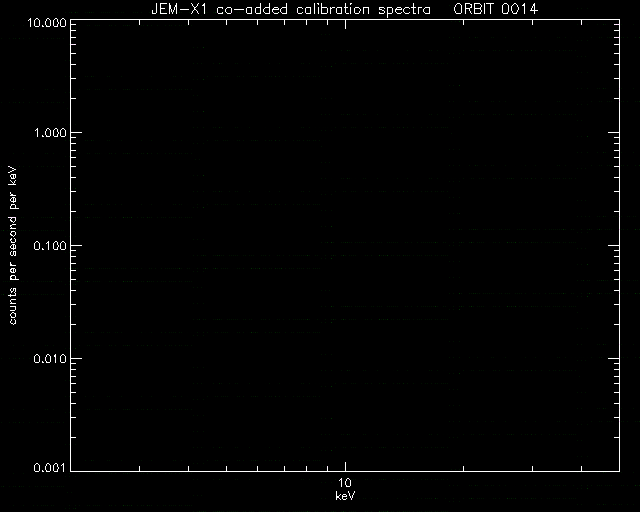Select the co-added word in the title

point(252,9)
